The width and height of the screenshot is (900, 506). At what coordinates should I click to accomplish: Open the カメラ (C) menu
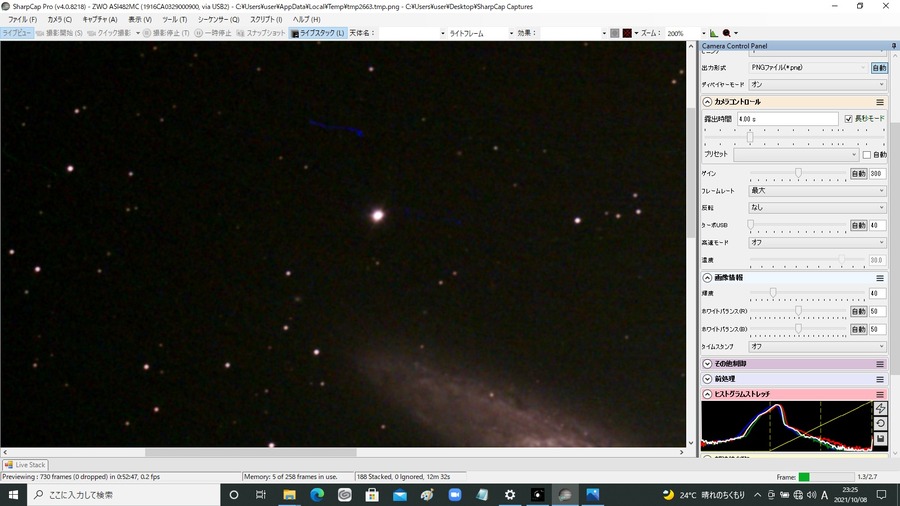[x=59, y=20]
